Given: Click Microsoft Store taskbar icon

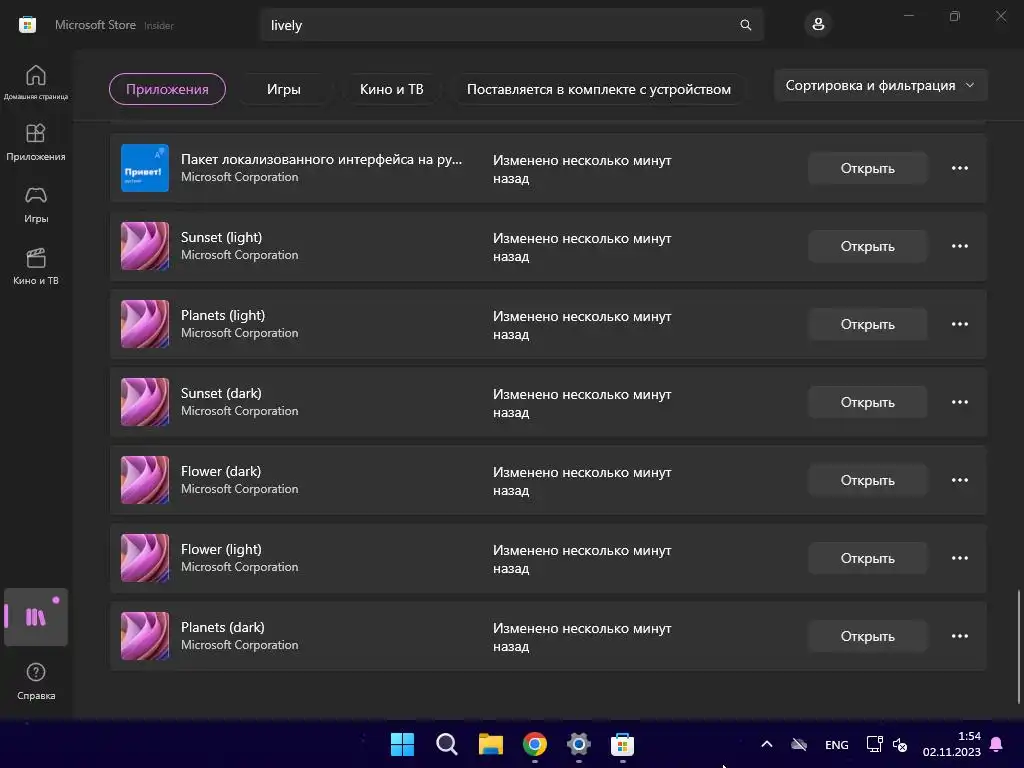Looking at the screenshot, I should [622, 744].
